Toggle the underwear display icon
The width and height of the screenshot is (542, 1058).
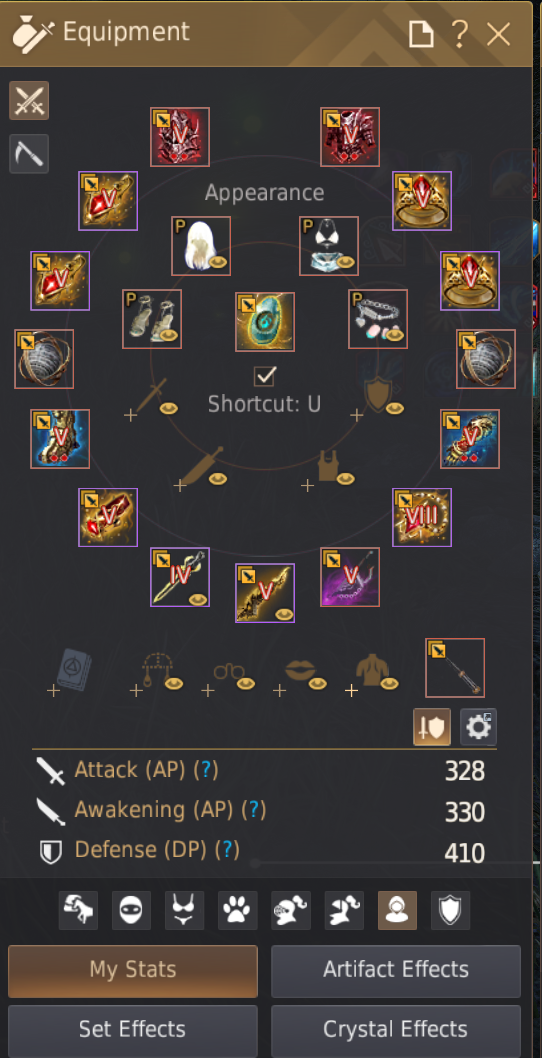pos(184,910)
